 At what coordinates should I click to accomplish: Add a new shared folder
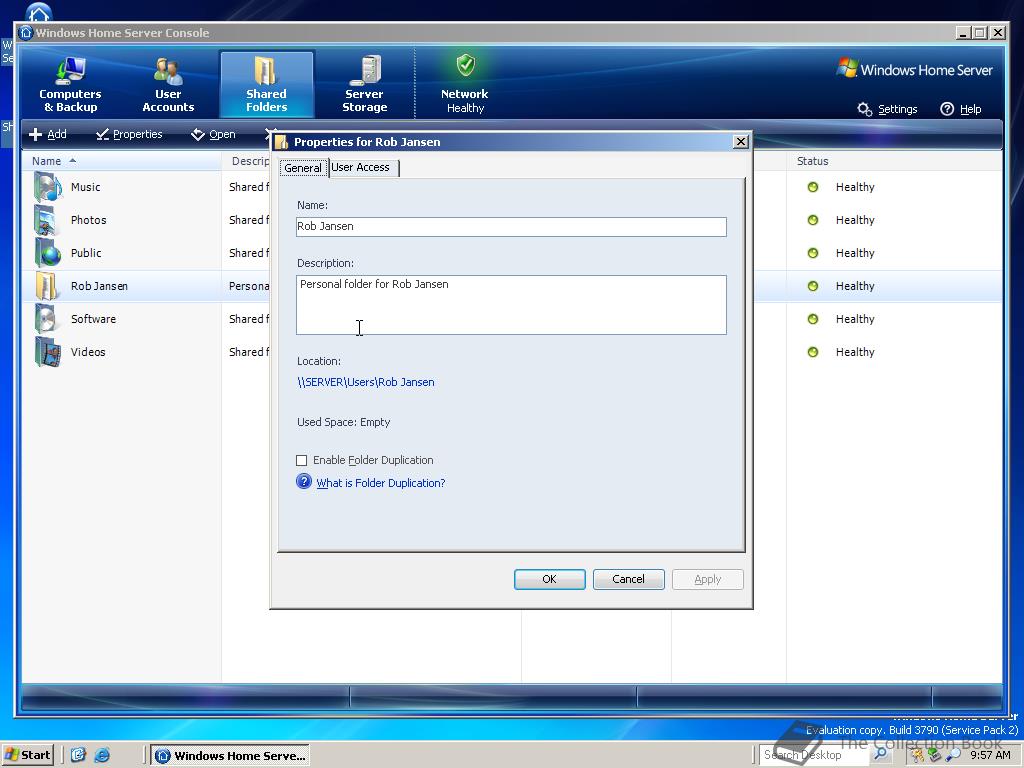48,134
